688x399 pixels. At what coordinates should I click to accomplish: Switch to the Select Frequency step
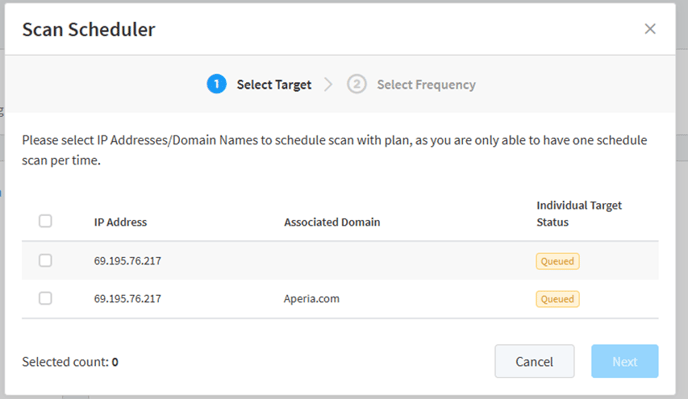pyautogui.click(x=426, y=85)
